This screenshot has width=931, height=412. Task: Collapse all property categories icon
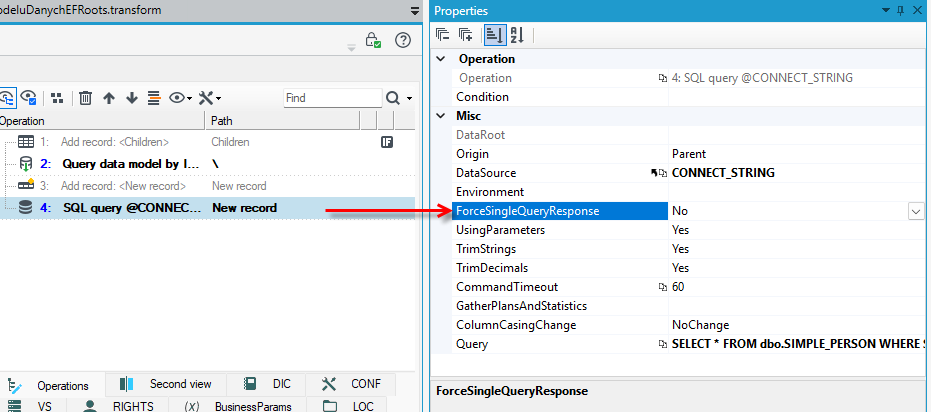pyautogui.click(x=442, y=35)
